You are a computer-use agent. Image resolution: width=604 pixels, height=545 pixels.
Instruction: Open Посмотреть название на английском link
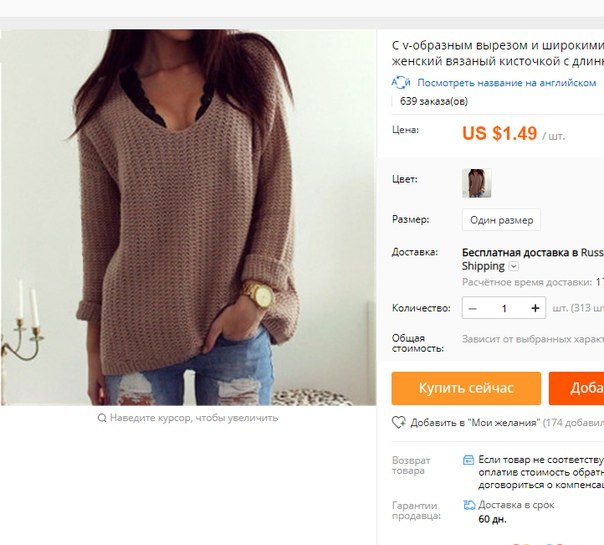[x=507, y=83]
